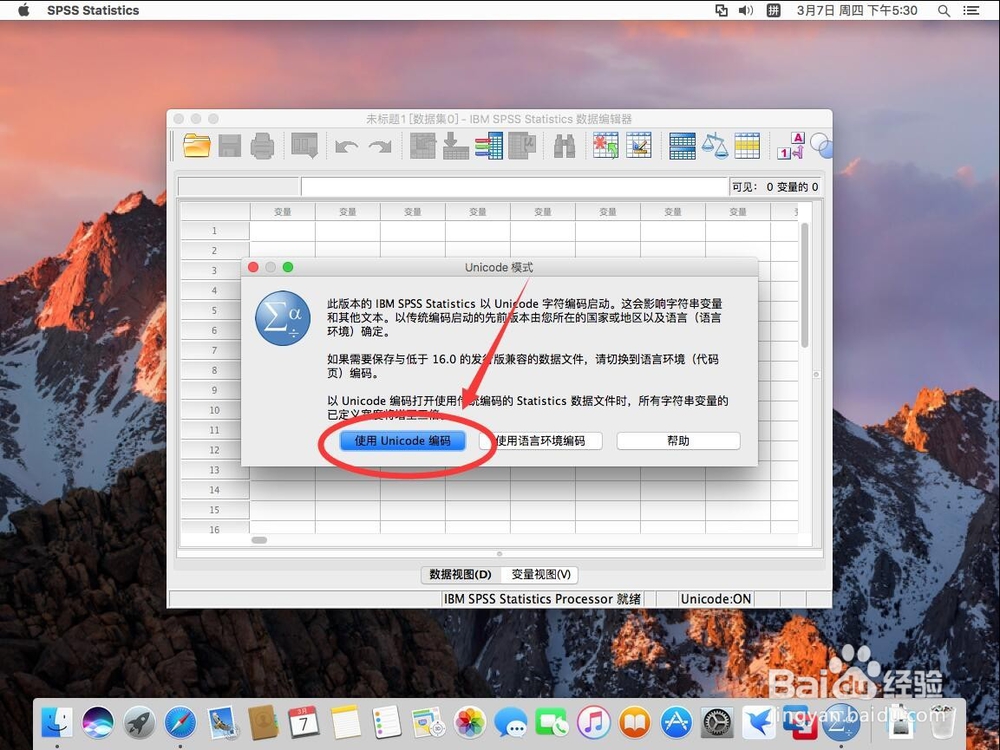Viewport: 1000px width, 750px height.
Task: Click the horizontal scrollbar thumb below the grid
Action: pyautogui.click(x=260, y=540)
